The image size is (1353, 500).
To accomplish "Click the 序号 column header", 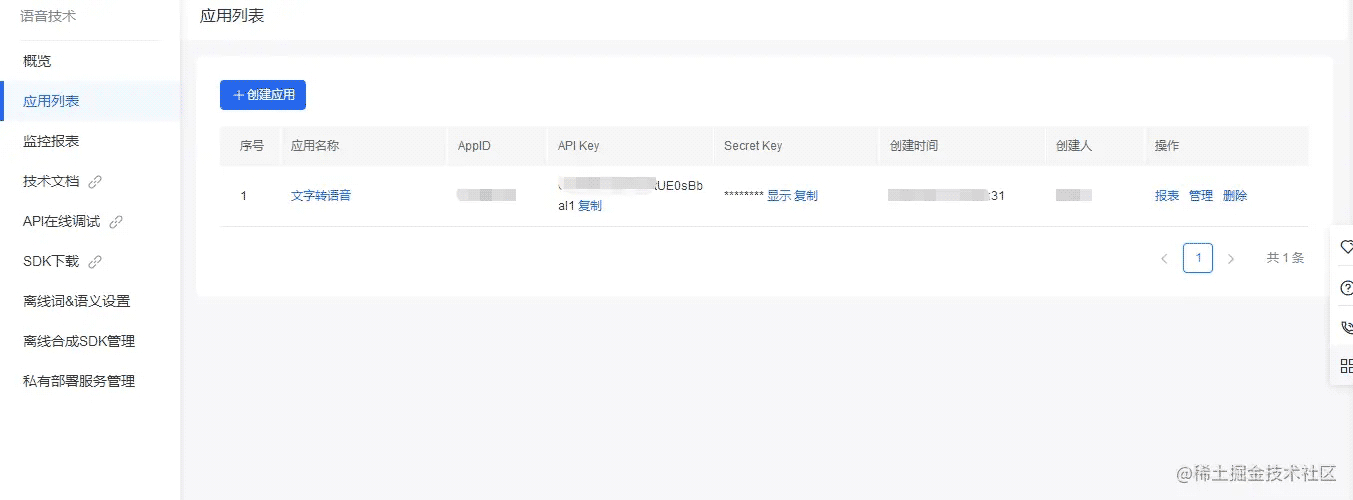I will click(252, 146).
